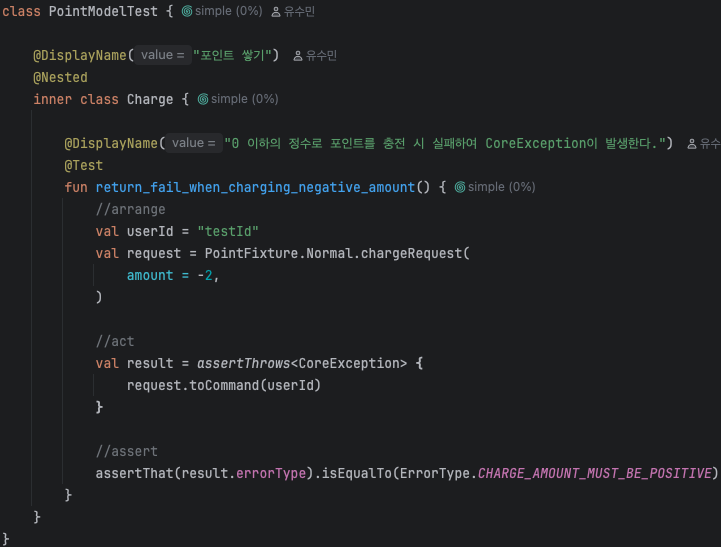
Task: Click the string "포인트 쌓기"
Action: [232, 55]
